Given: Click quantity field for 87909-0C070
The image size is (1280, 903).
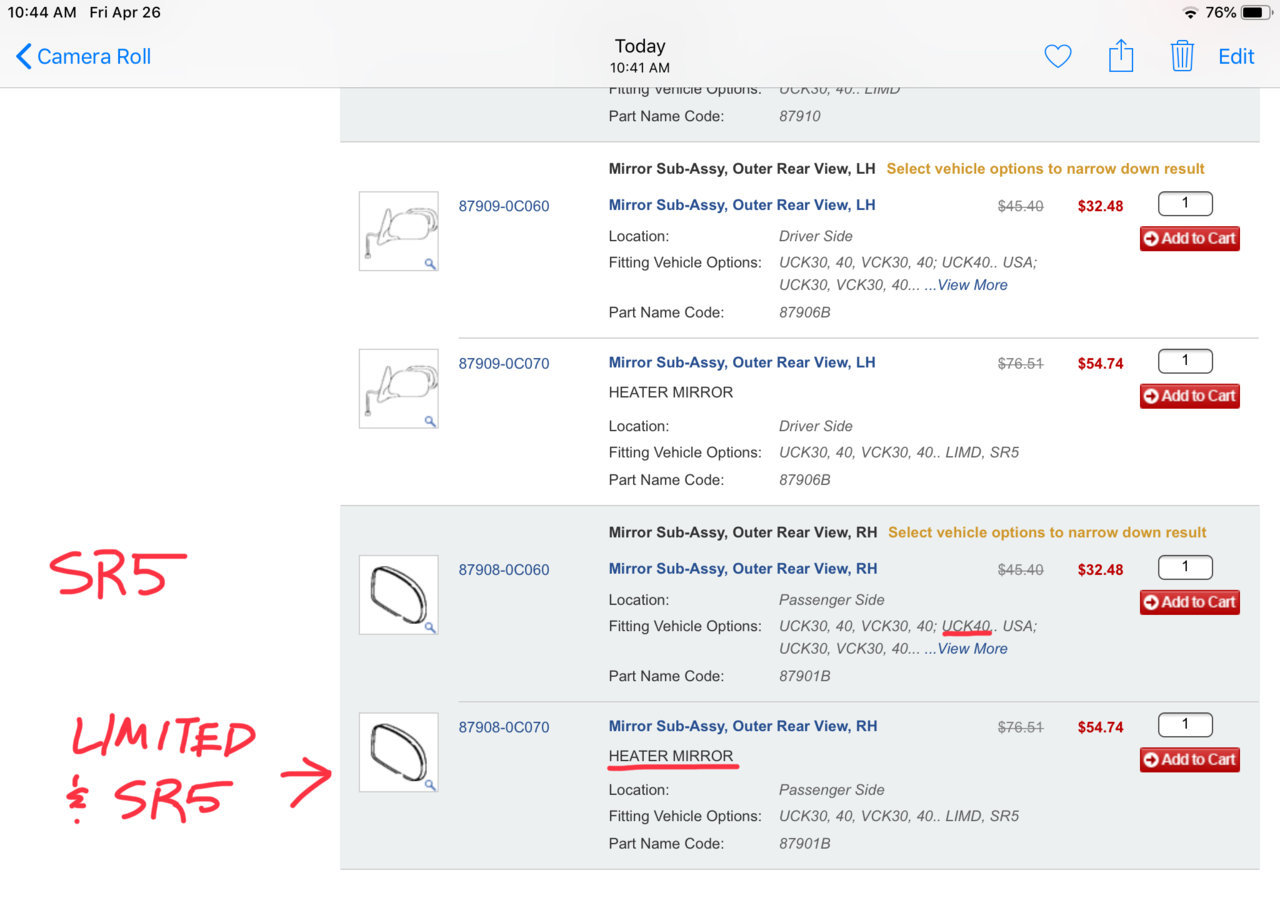Looking at the screenshot, I should 1185,361.
